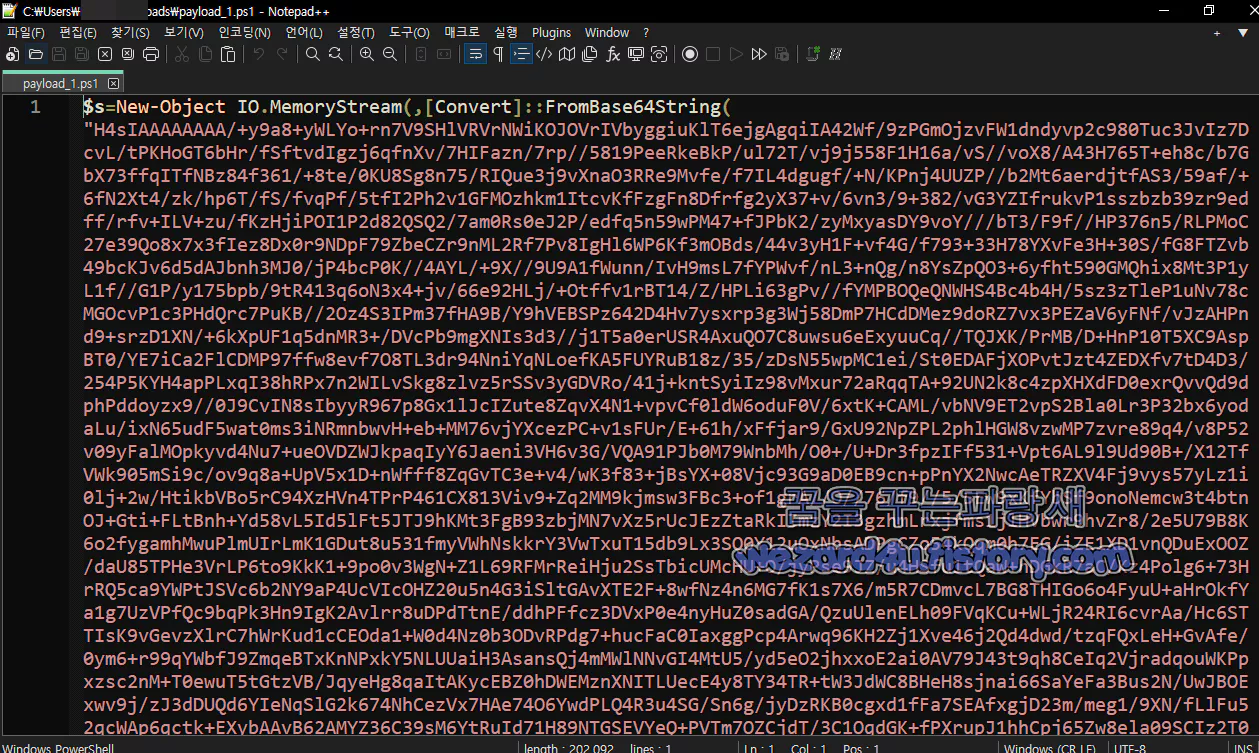Viewport: 1259px width, 753px height.
Task: Click the Copy toolbar icon
Action: [205, 54]
